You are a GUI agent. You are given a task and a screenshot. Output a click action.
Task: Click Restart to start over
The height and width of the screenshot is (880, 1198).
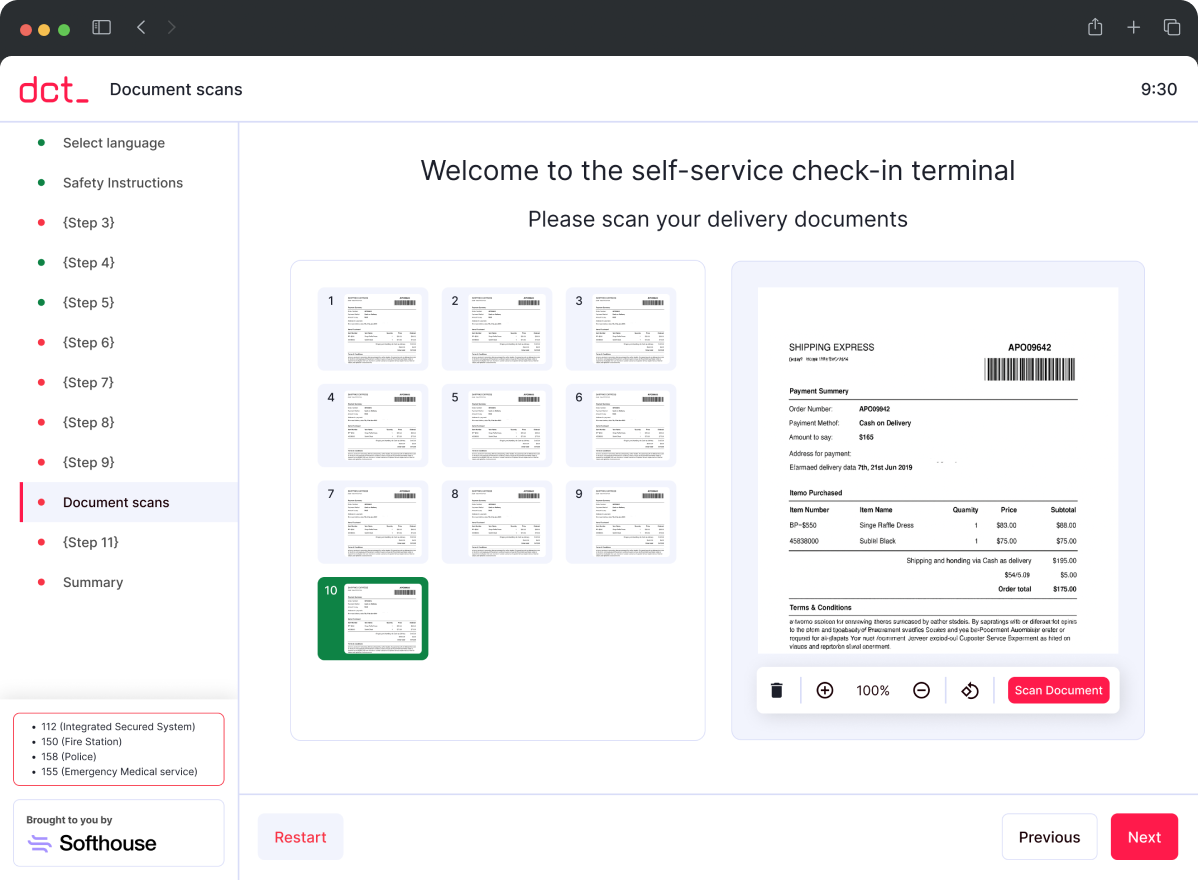[x=300, y=837]
